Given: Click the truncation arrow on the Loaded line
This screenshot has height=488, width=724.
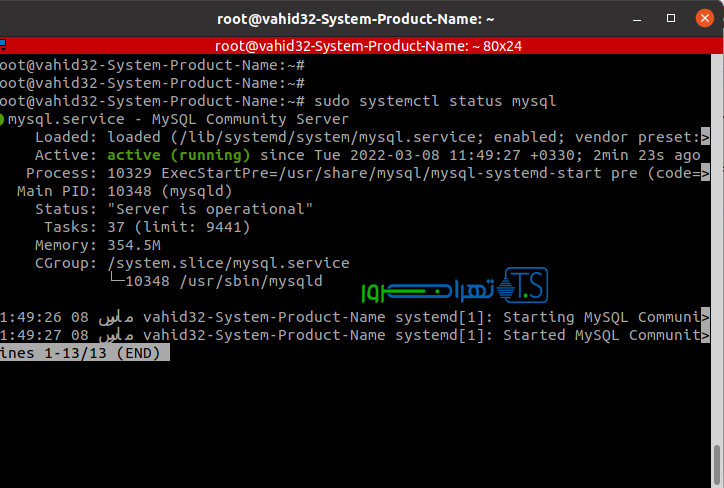Looking at the screenshot, I should click(x=705, y=137).
